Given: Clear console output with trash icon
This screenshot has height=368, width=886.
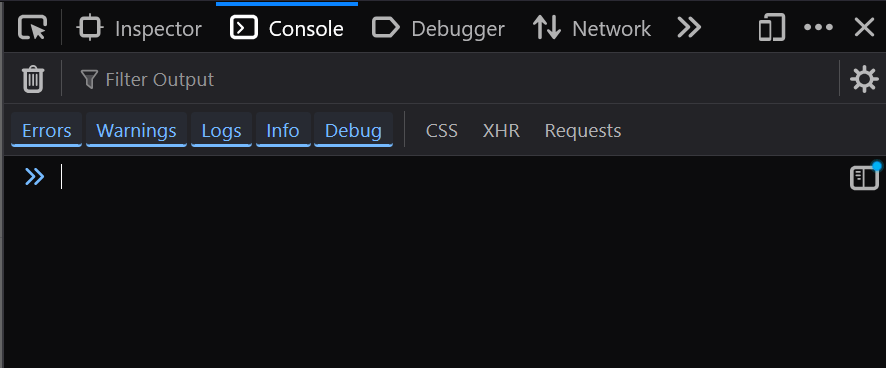Looking at the screenshot, I should (33, 79).
